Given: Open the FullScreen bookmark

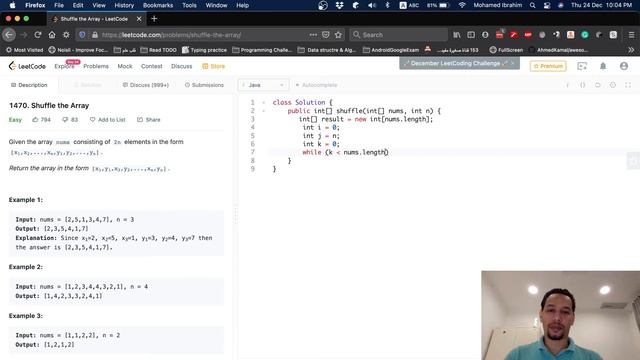Looking at the screenshot, I should (506, 50).
